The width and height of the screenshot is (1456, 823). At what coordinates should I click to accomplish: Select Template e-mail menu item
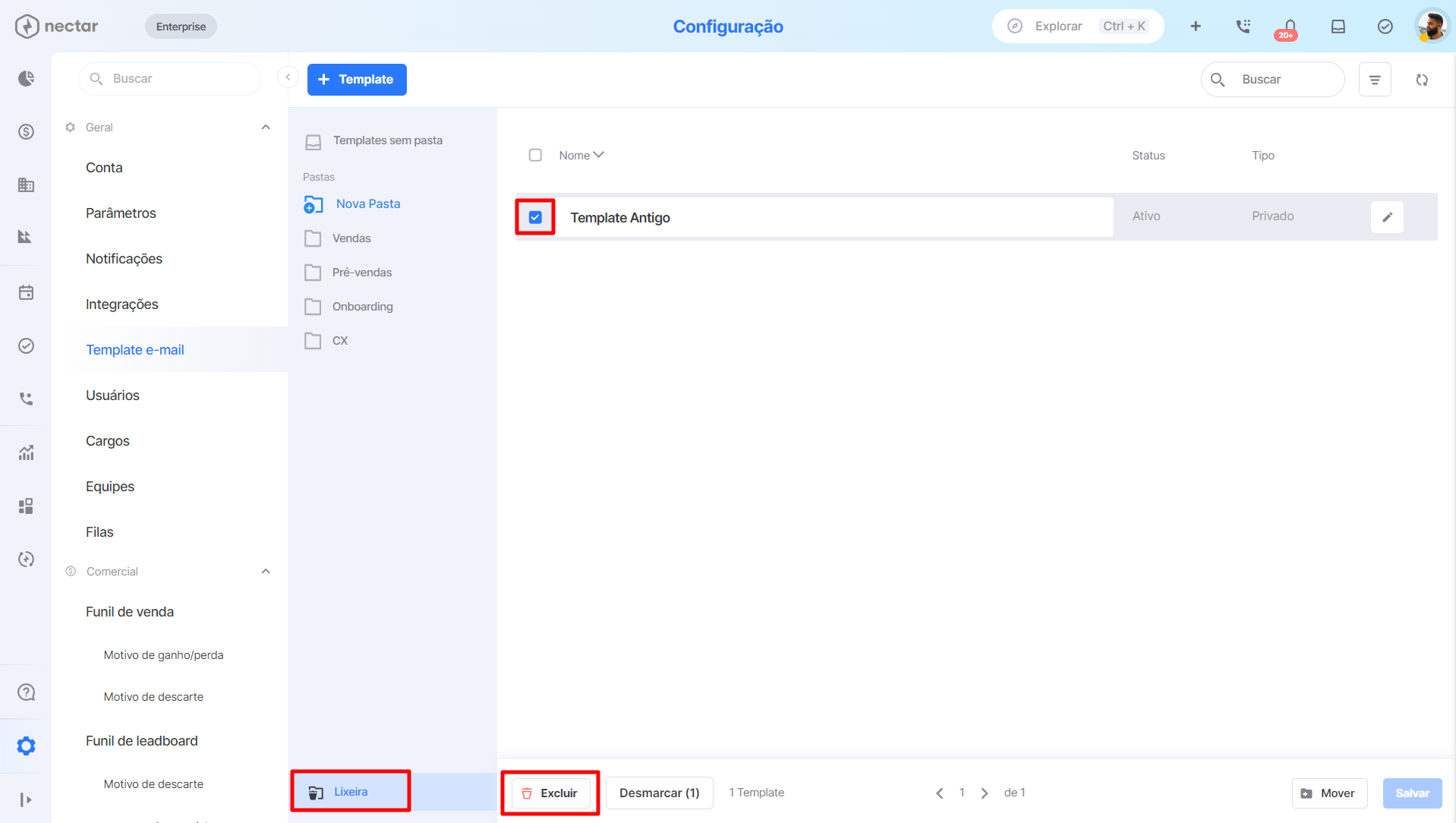tap(135, 350)
